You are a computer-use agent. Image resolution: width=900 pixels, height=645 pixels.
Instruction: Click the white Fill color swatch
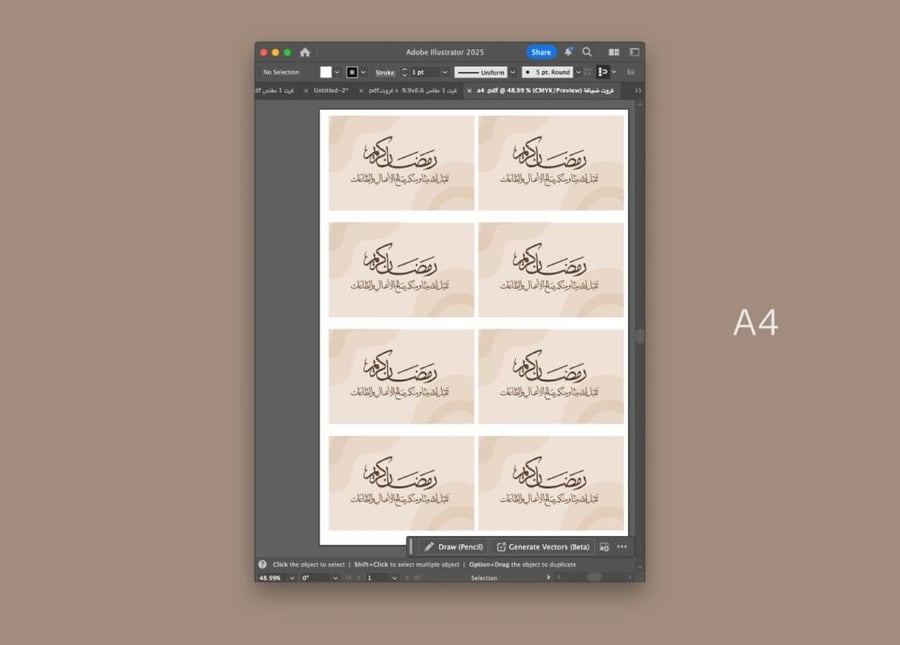tap(325, 72)
